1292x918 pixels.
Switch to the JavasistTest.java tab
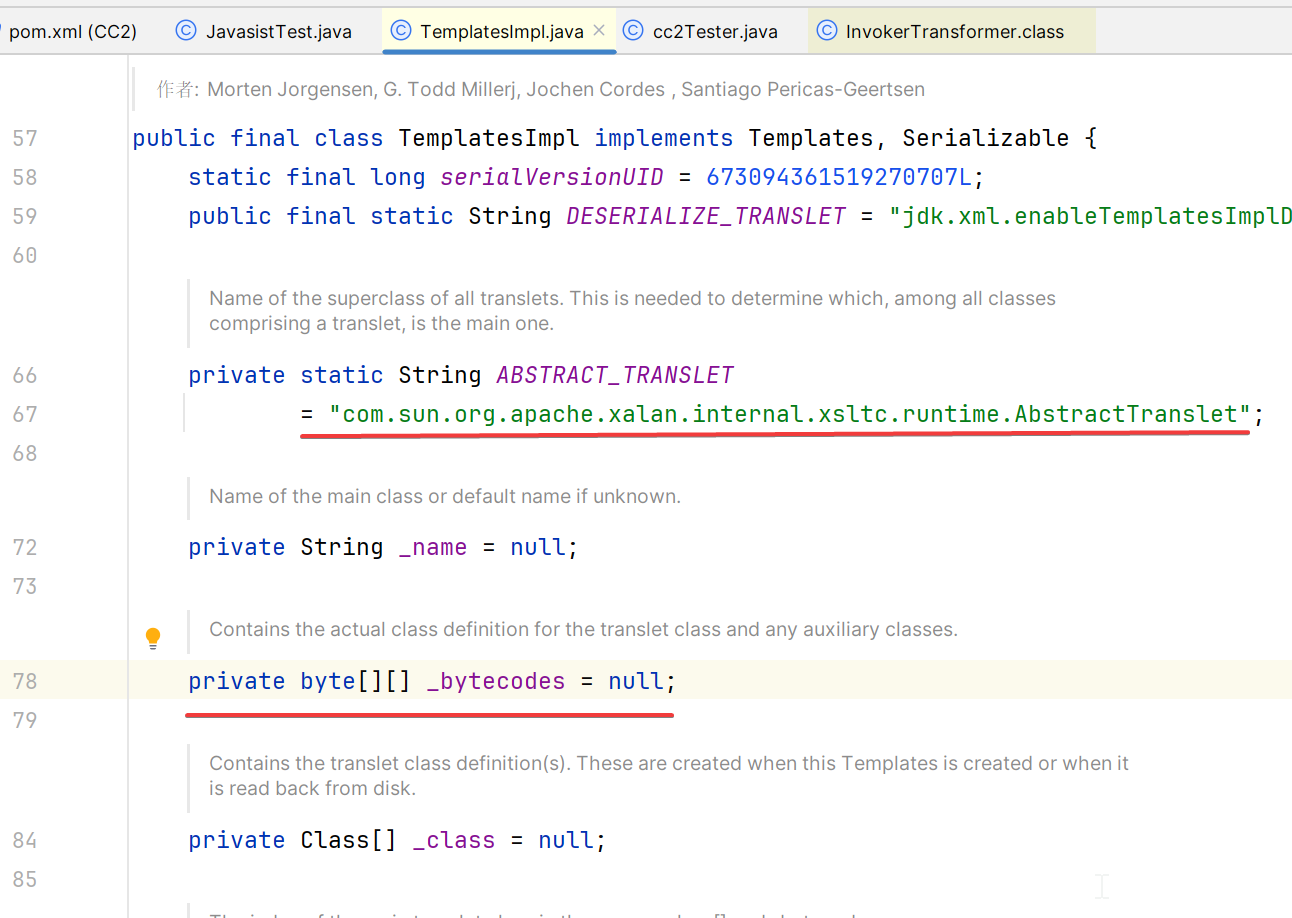278,31
